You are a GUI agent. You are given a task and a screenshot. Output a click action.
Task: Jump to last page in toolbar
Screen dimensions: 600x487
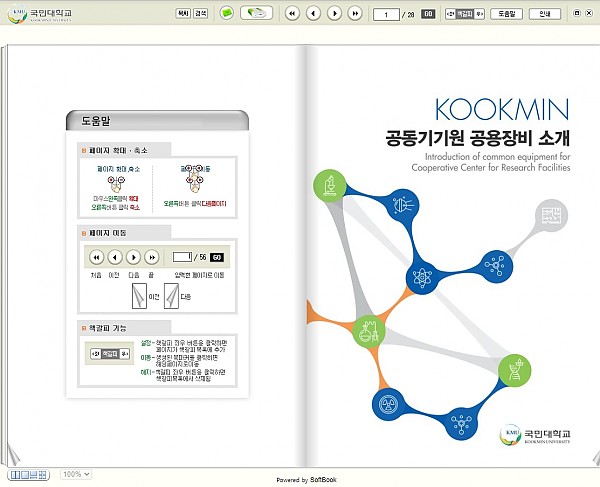click(x=355, y=13)
